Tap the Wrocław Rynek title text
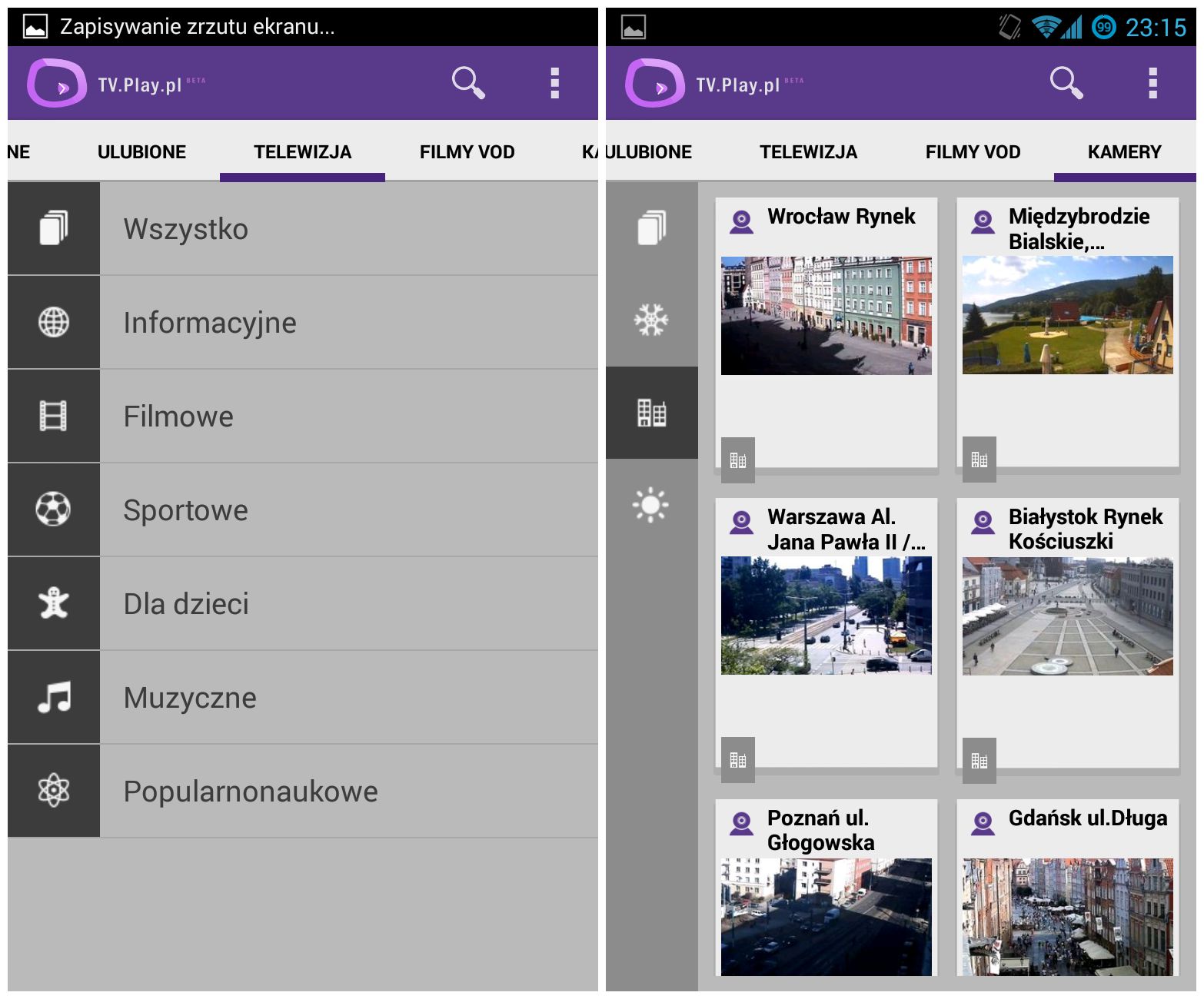The height and width of the screenshot is (999, 1204). 841,217
